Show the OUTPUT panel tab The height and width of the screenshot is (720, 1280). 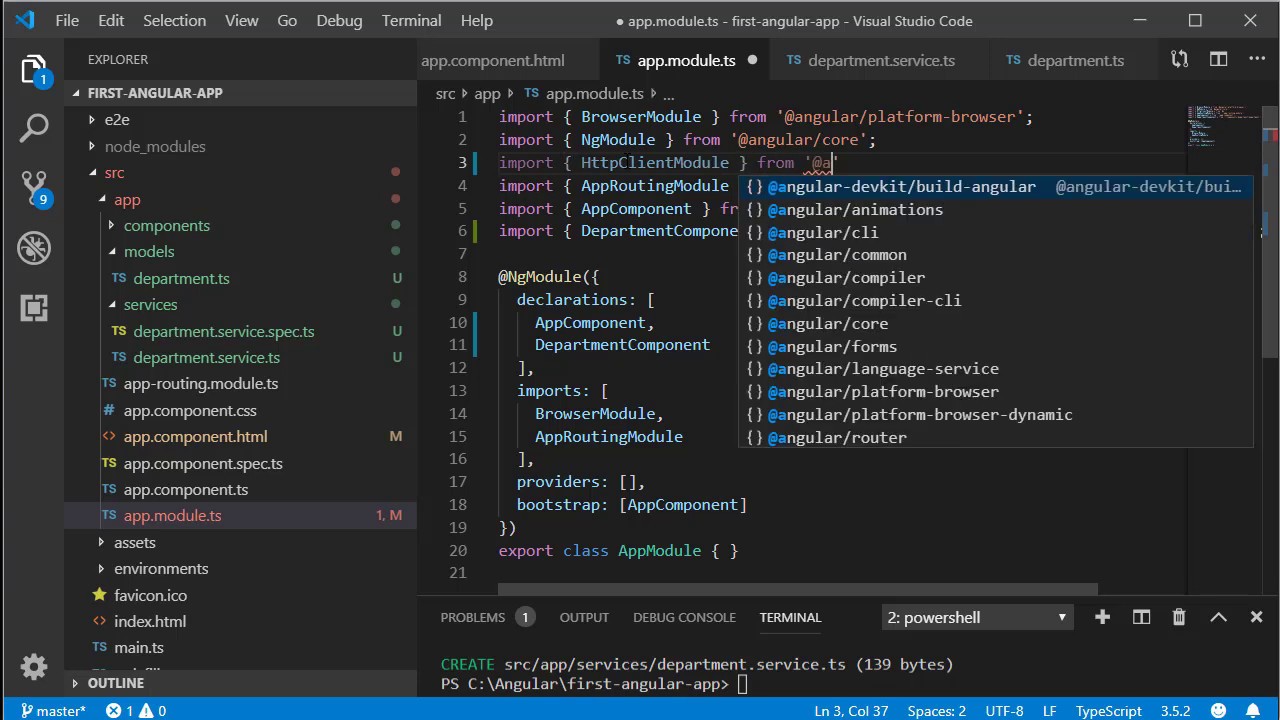pyautogui.click(x=584, y=618)
